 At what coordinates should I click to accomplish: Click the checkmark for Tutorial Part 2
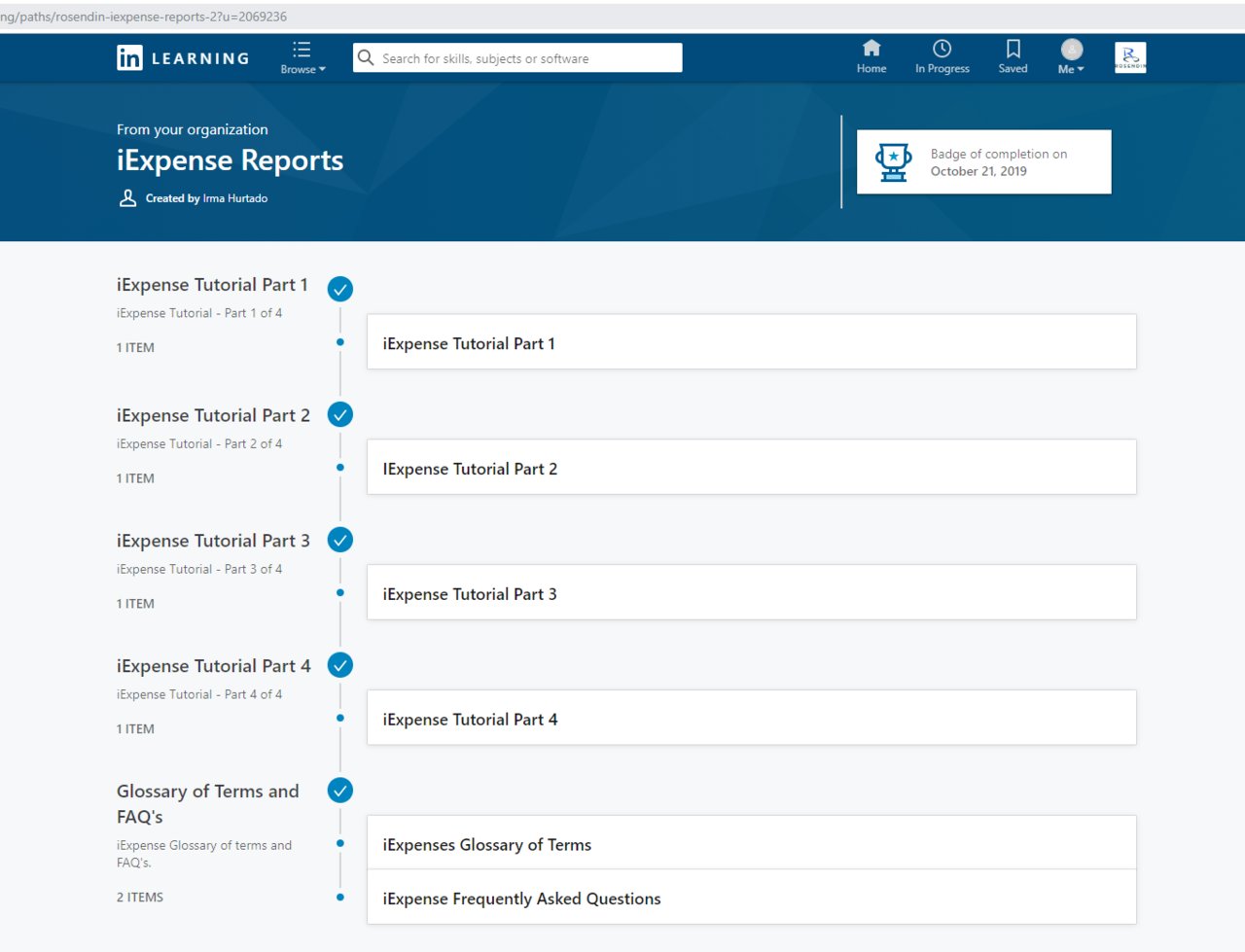point(340,414)
